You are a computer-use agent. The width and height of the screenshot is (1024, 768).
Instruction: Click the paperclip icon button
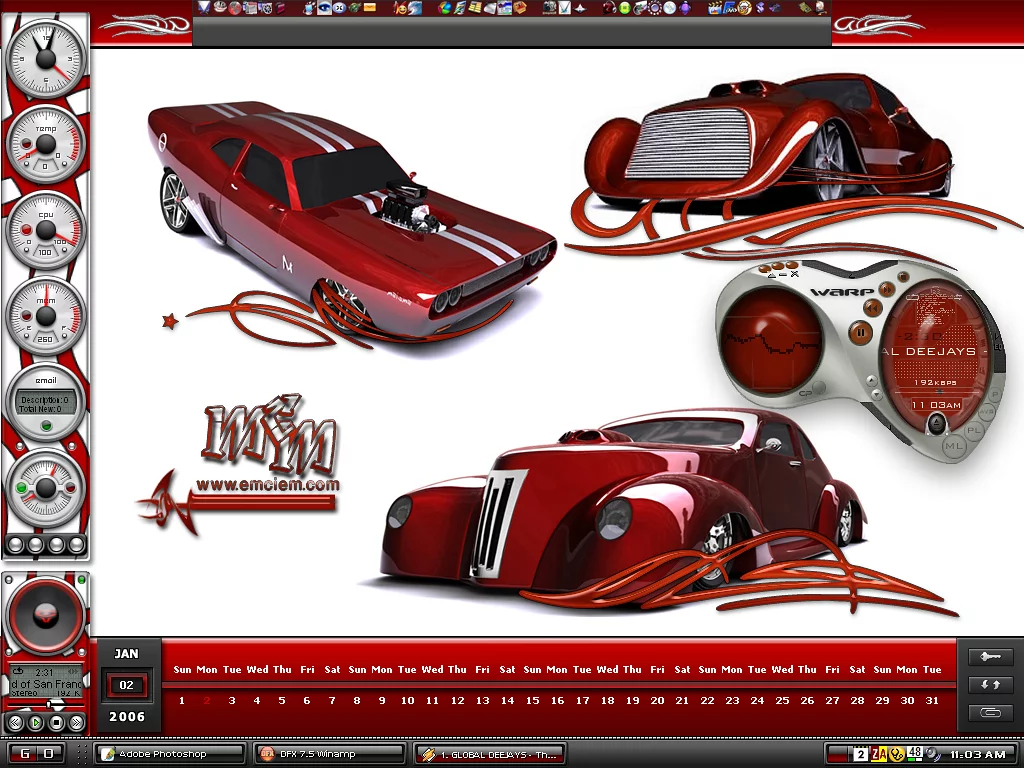(990, 713)
